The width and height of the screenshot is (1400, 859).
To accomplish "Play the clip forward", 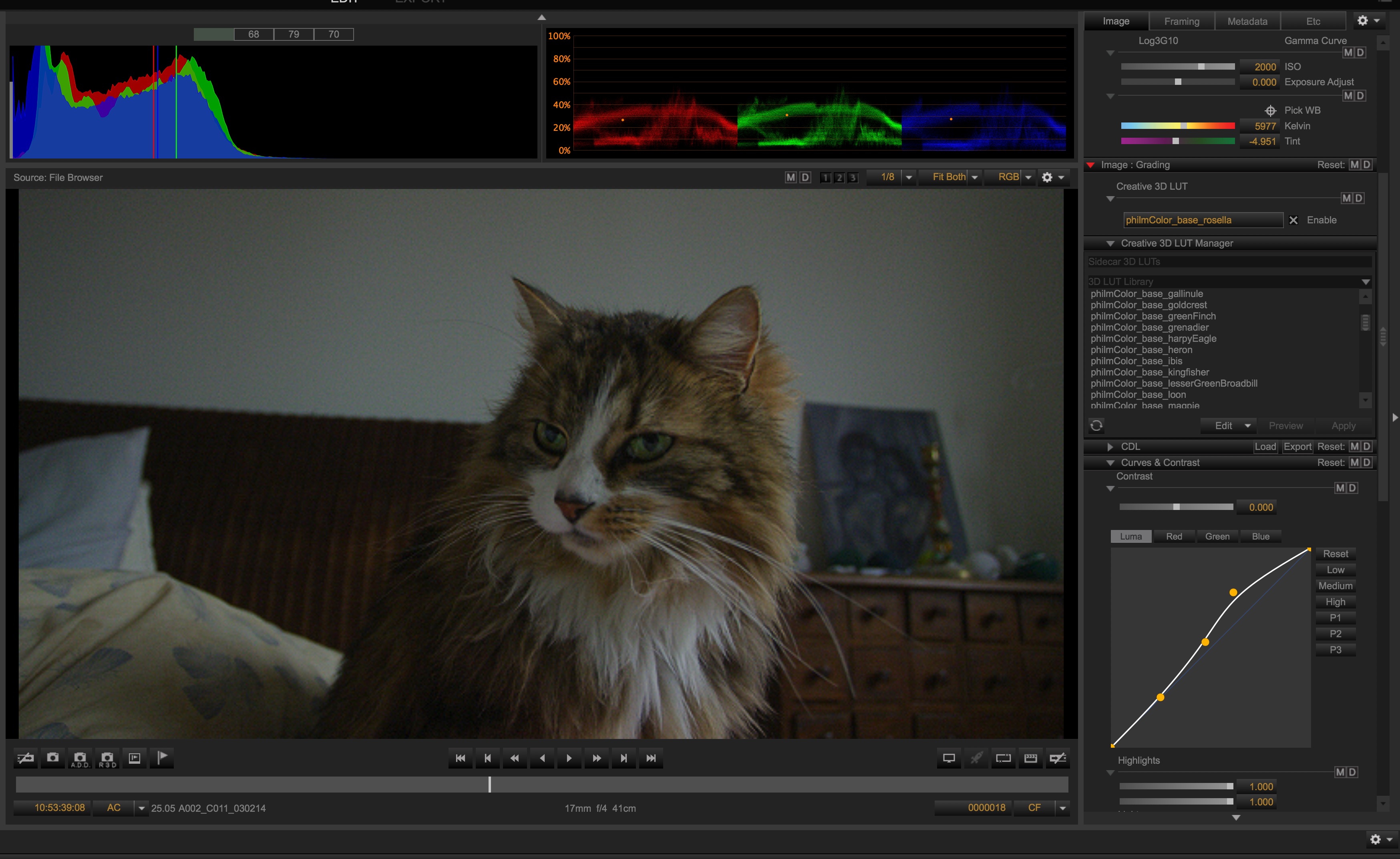I will pyautogui.click(x=569, y=758).
